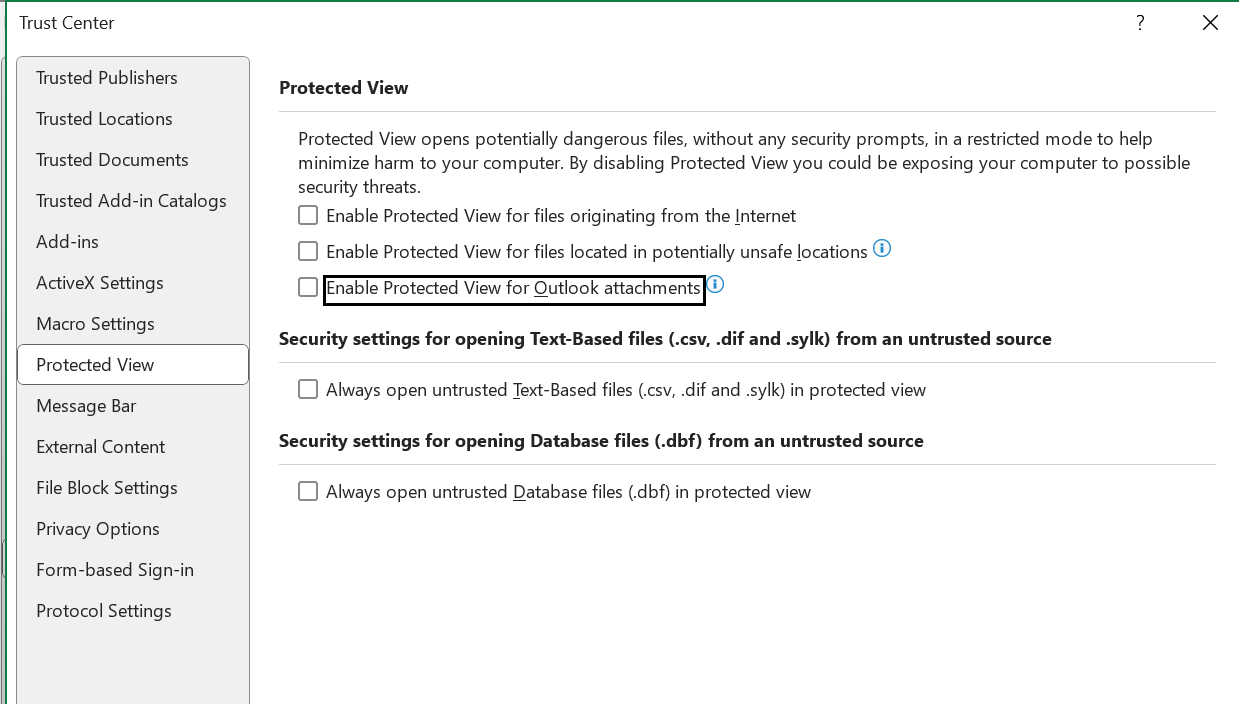Enable Protected View for potentially unsafe locations
The width and height of the screenshot is (1239, 704).
307,251
